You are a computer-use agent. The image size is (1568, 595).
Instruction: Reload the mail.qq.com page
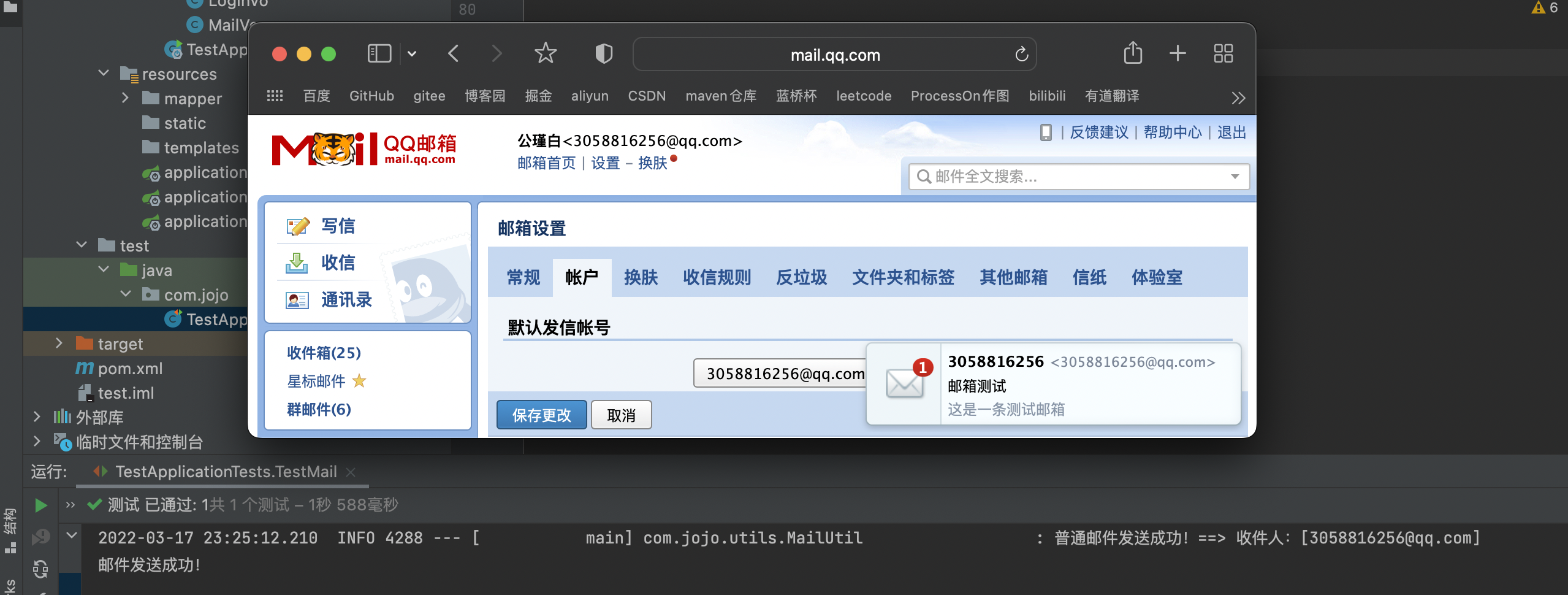coord(1021,55)
